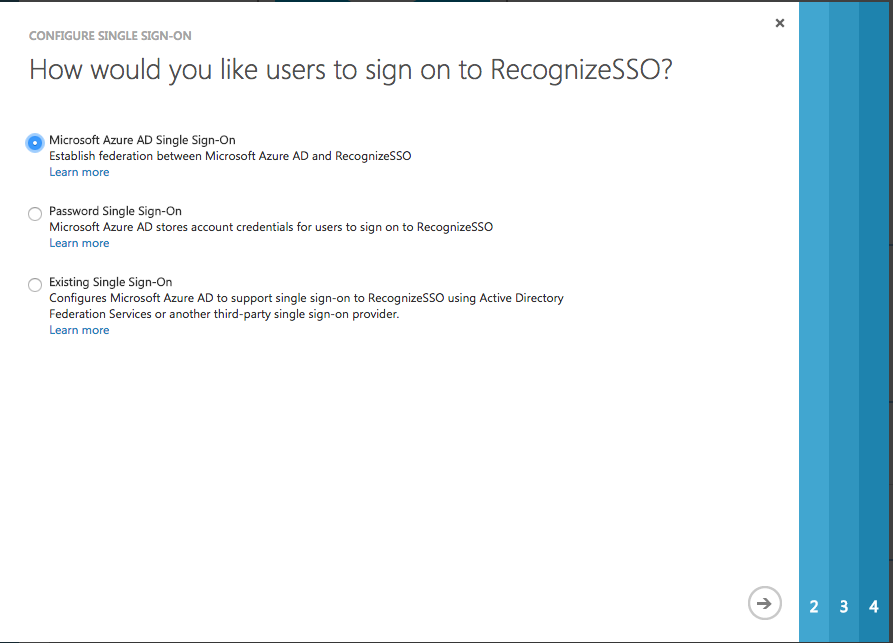Jump to wizard step 2
893x643 pixels.
click(814, 607)
